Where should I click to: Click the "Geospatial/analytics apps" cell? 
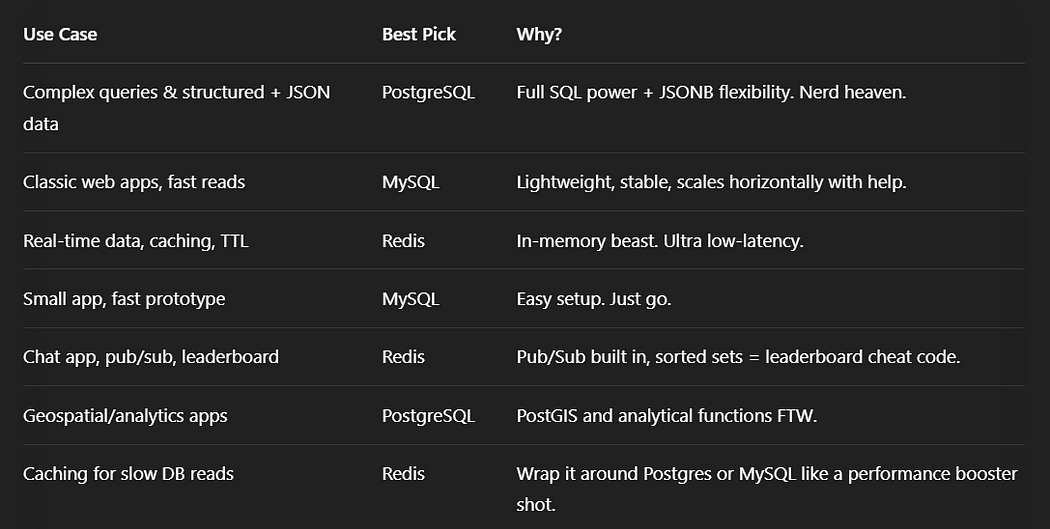(x=125, y=416)
